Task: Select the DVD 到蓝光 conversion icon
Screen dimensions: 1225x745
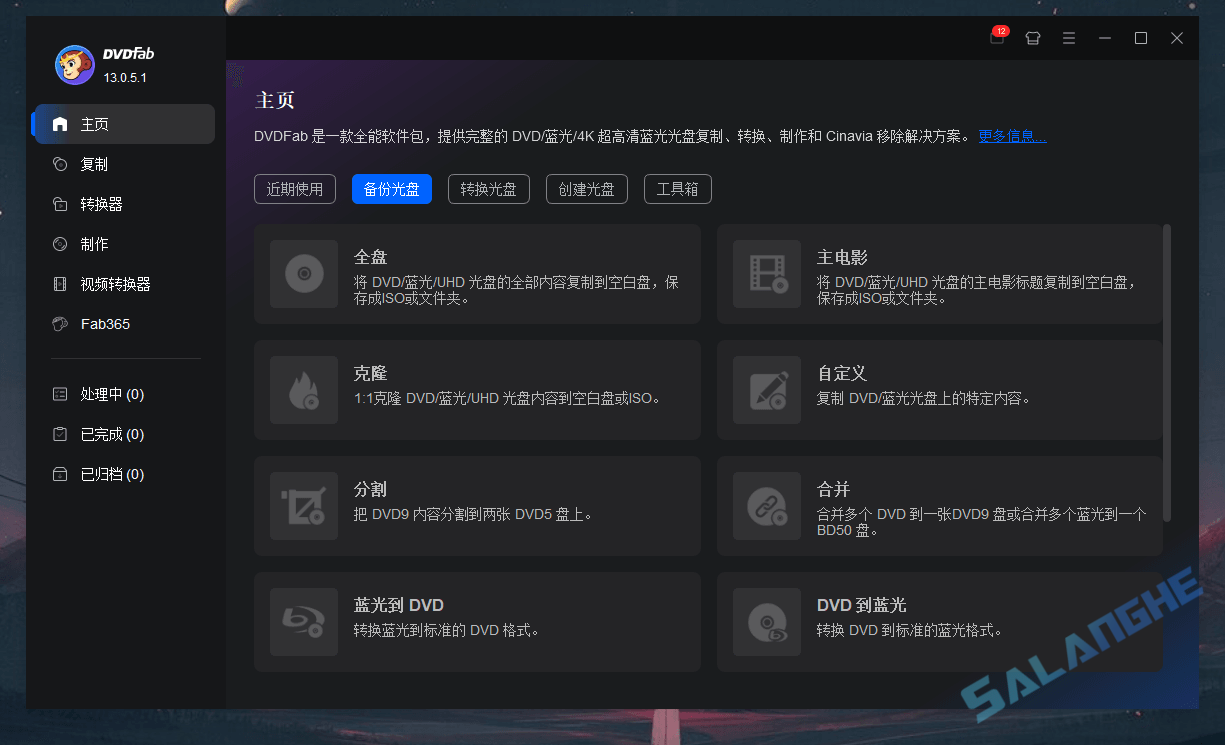Action: coord(766,621)
